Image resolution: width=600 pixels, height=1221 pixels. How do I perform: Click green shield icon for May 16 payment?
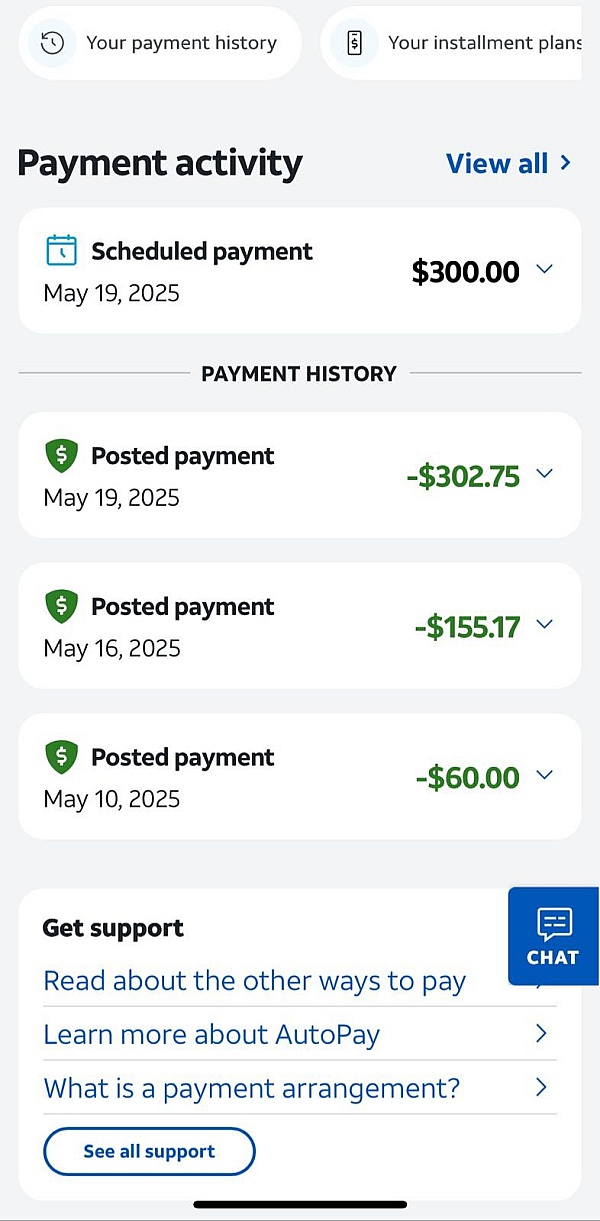pos(61,606)
